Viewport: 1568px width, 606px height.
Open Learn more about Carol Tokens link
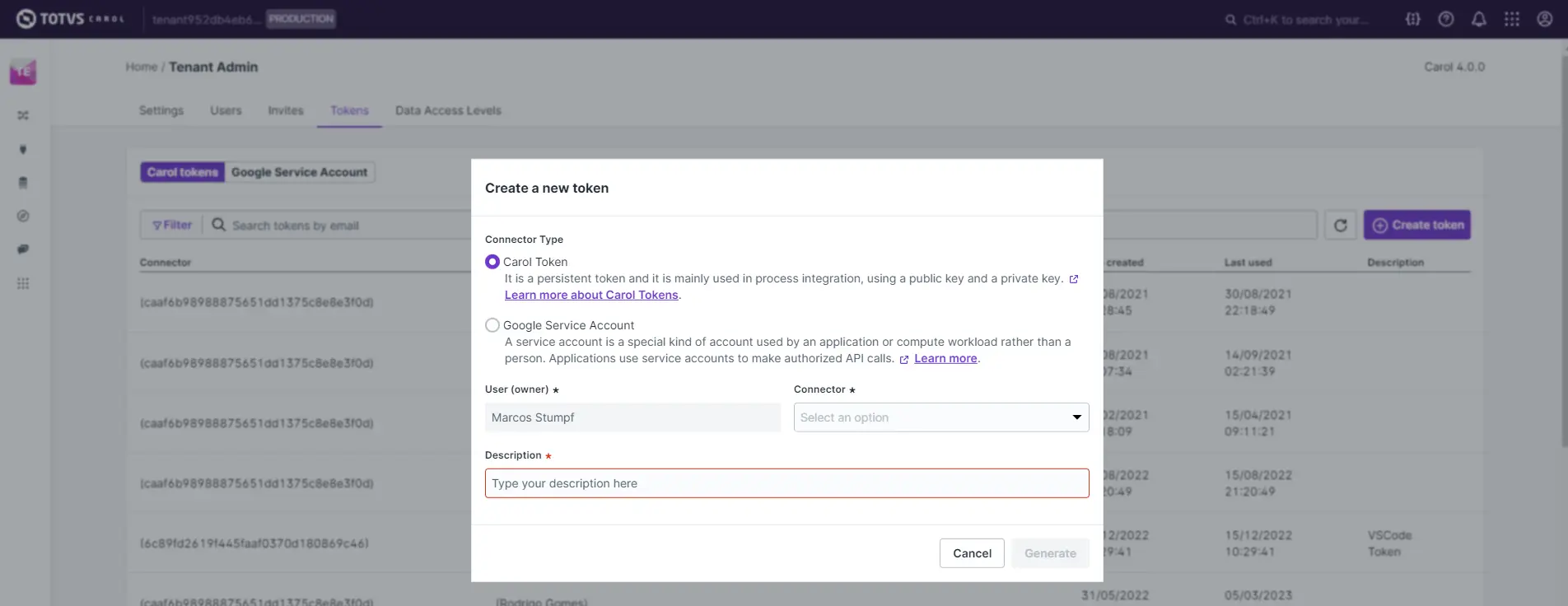coord(591,295)
